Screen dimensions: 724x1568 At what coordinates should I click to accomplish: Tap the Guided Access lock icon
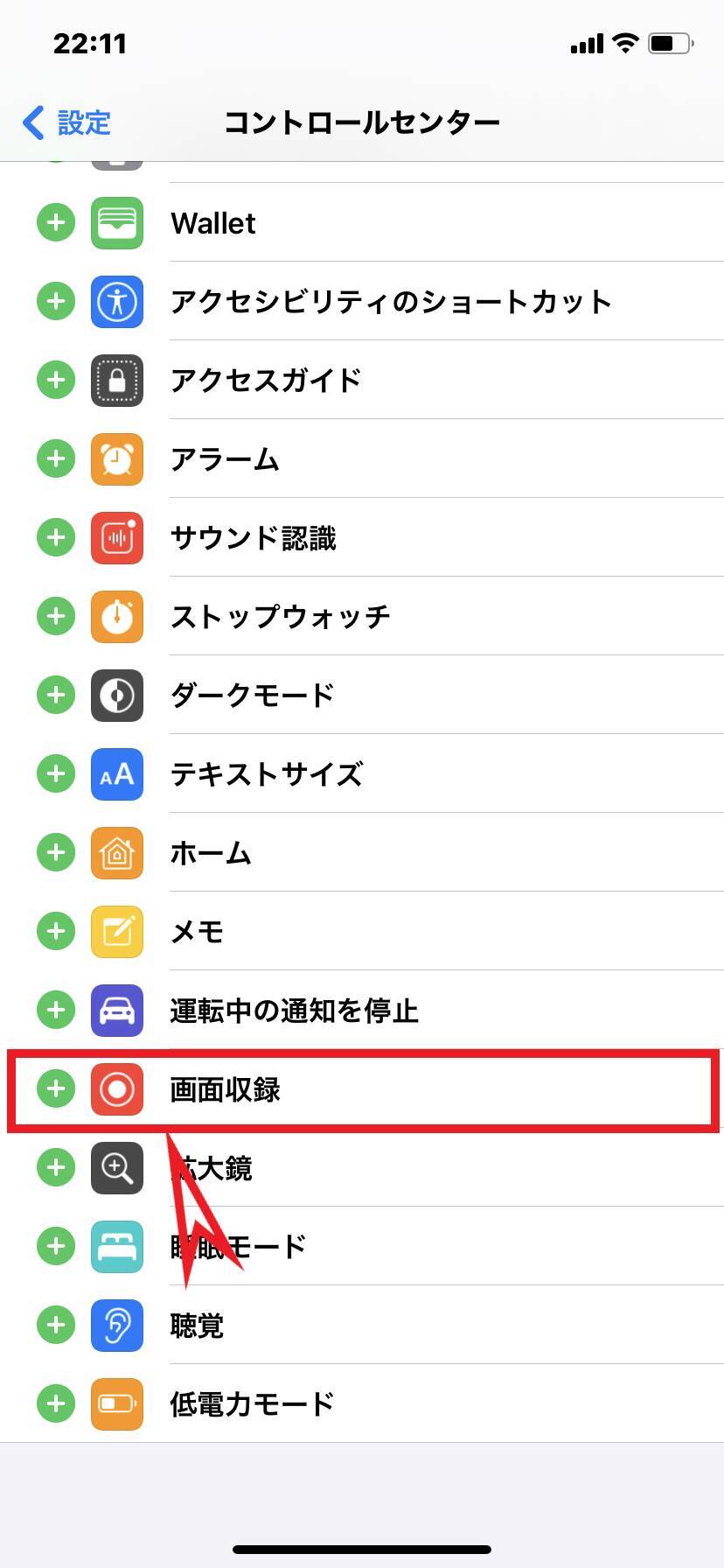coord(117,381)
